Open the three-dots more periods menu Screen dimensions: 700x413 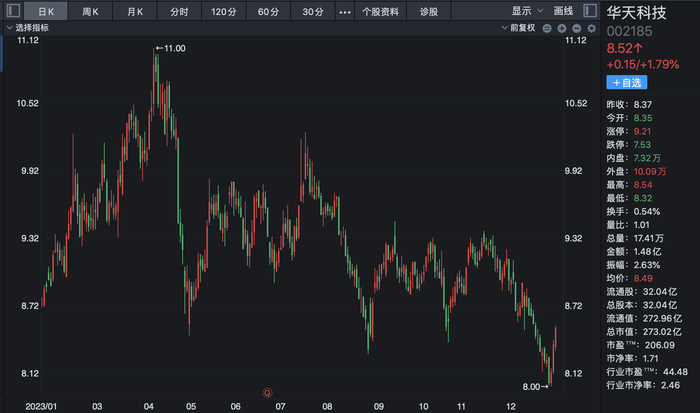click(x=345, y=12)
